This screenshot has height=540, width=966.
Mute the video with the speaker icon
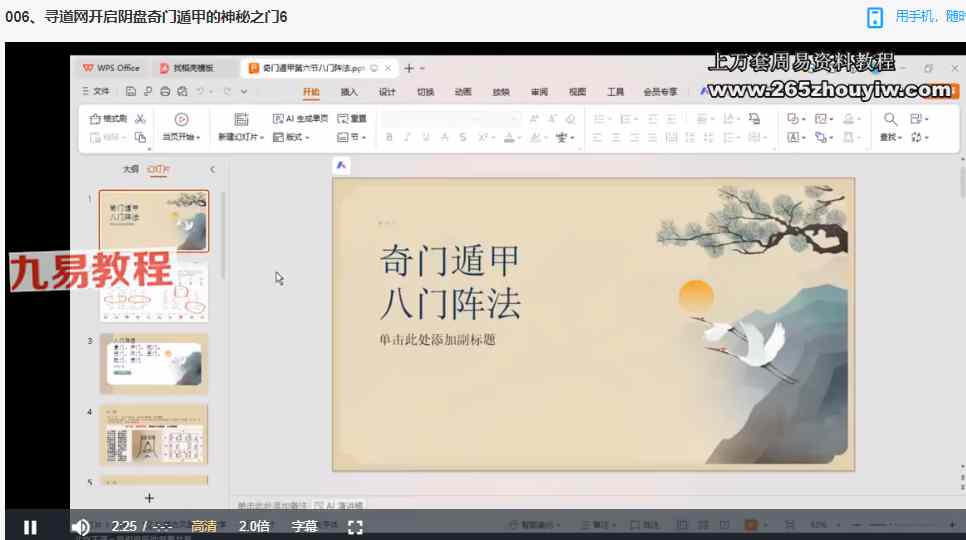[x=80, y=527]
